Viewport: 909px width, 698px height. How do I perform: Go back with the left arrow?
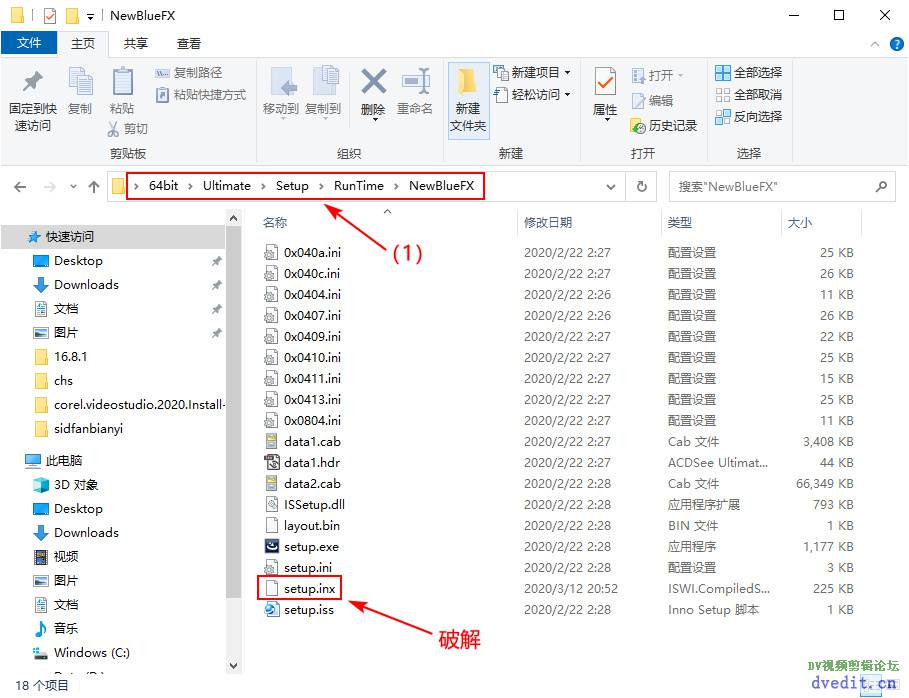tap(20, 187)
